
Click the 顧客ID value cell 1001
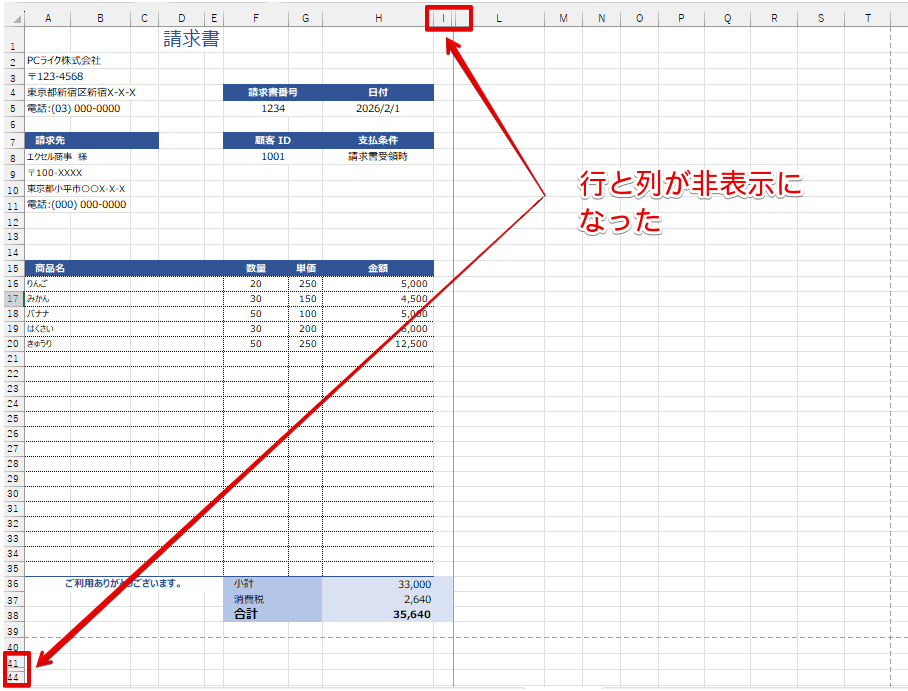[x=273, y=156]
